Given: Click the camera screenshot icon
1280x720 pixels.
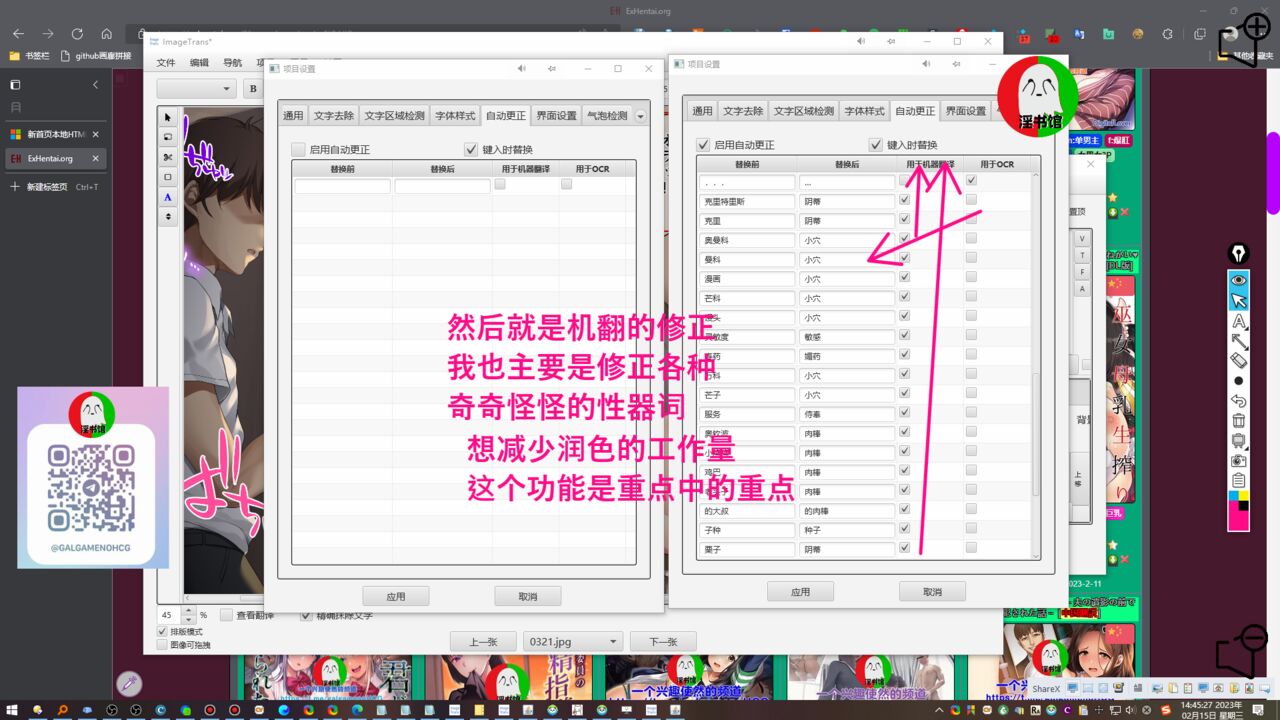Looking at the screenshot, I should [1238, 460].
